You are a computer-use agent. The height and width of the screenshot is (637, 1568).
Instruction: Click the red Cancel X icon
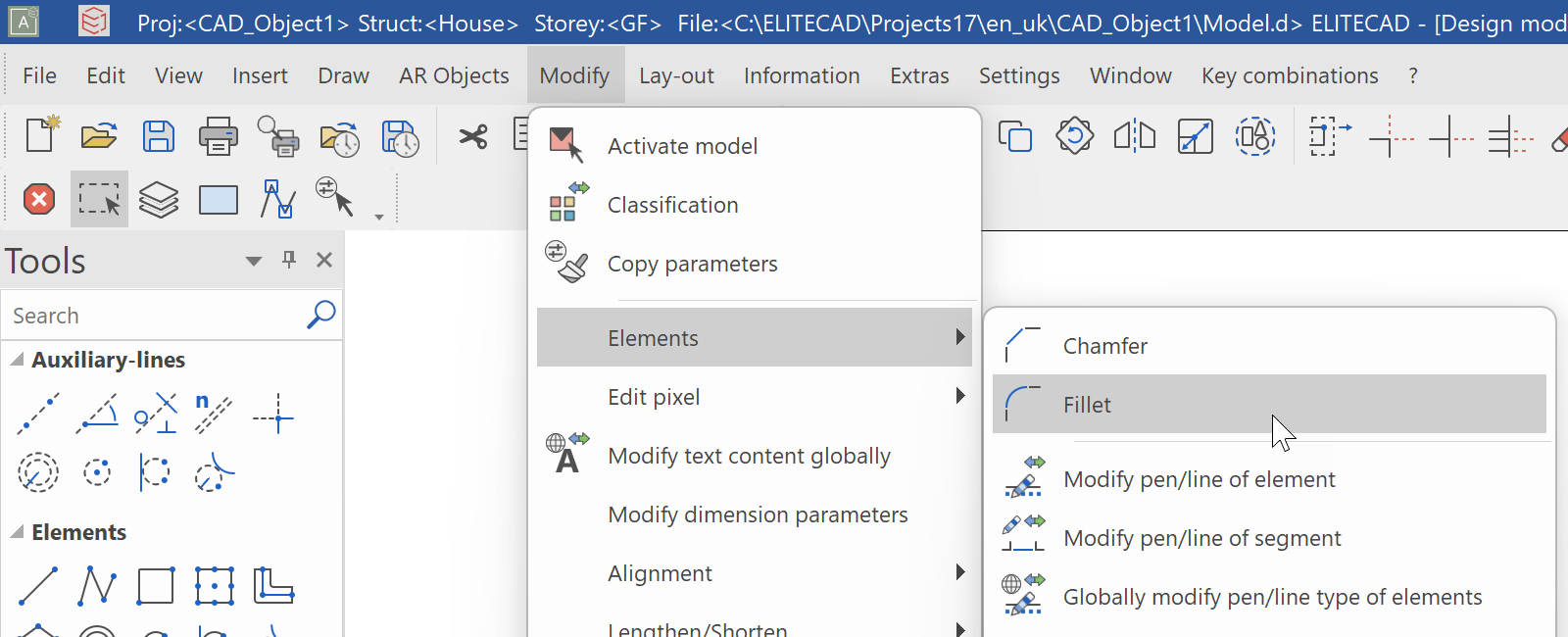39,200
